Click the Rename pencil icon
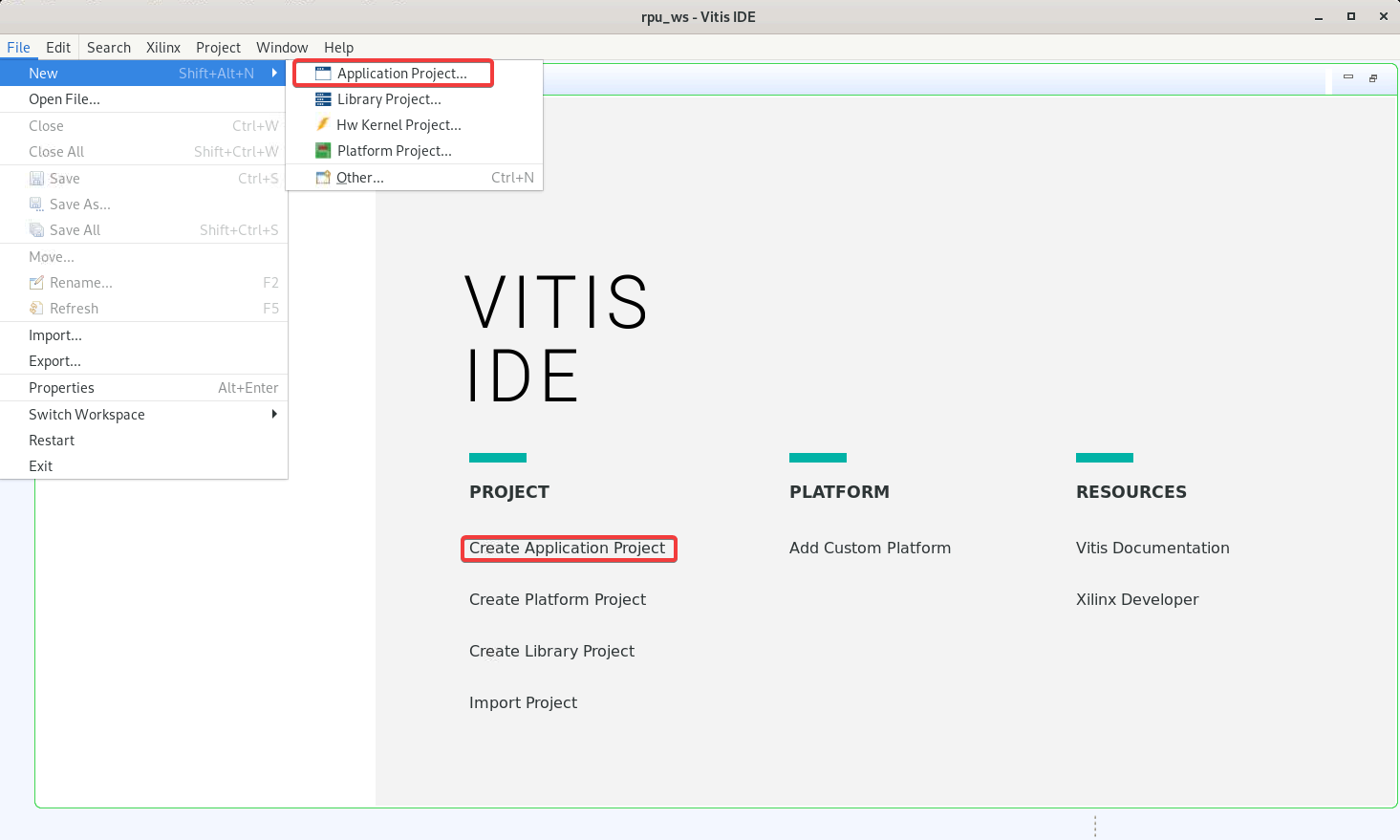This screenshot has width=1400, height=840. (36, 282)
